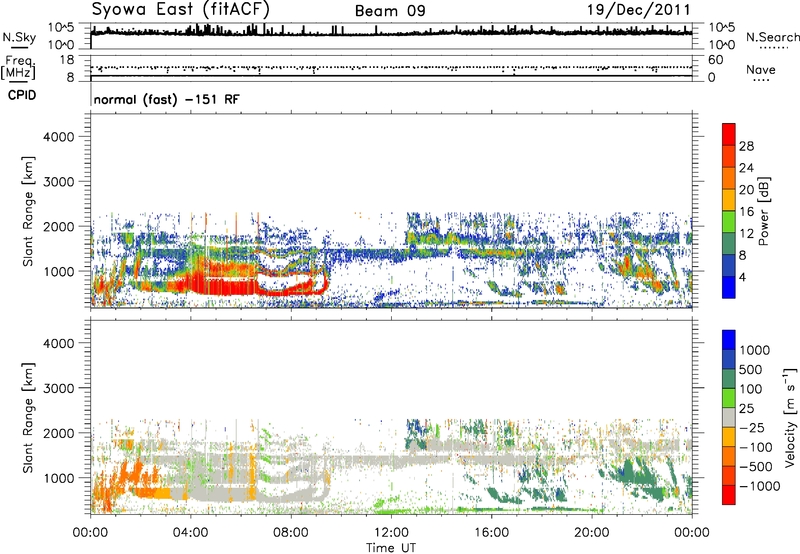The image size is (800, 554).
Task: Select the bright blue top Velocity colorbar segment
Action: tap(729, 340)
